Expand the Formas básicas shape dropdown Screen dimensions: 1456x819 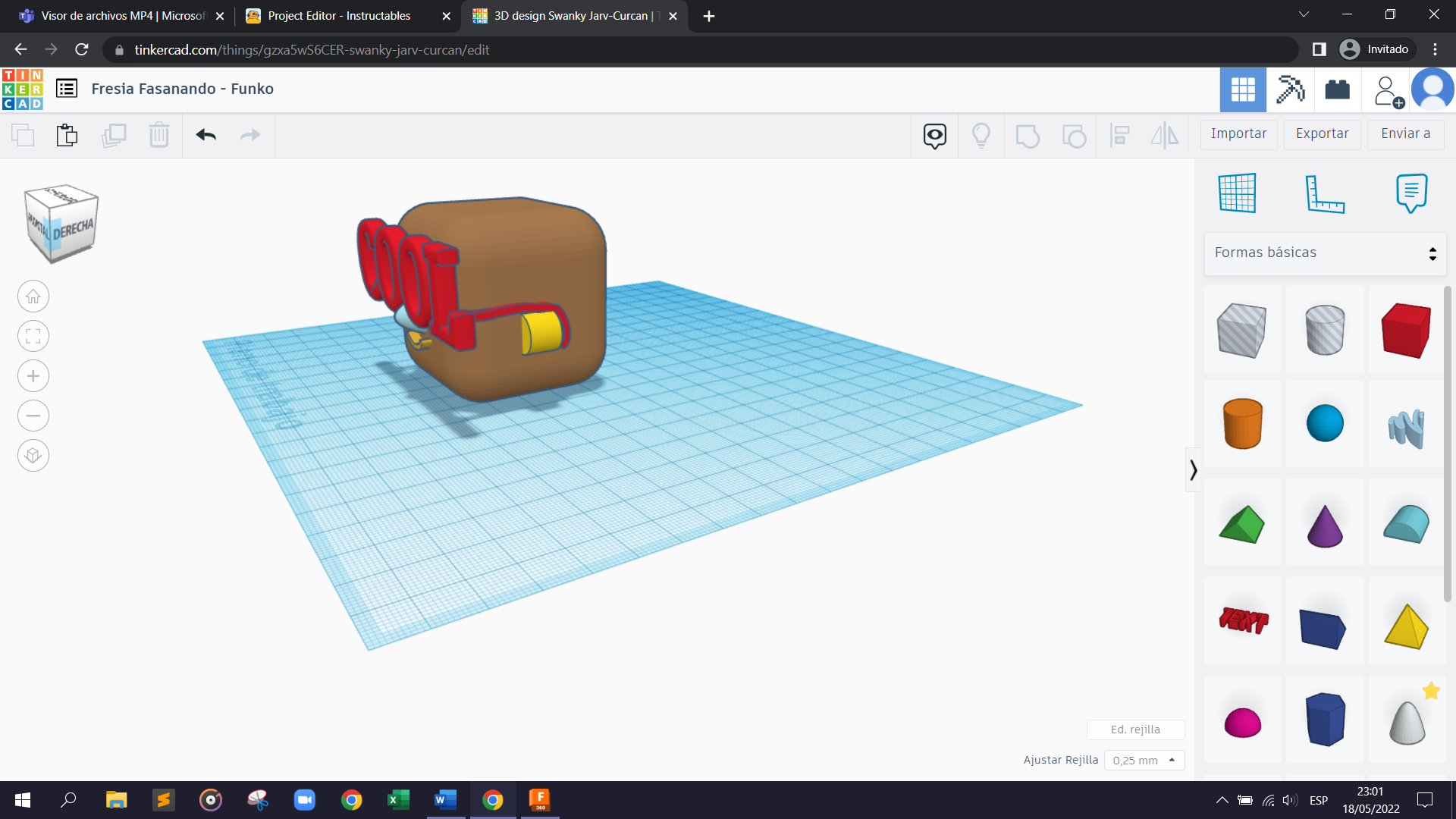tap(1325, 253)
